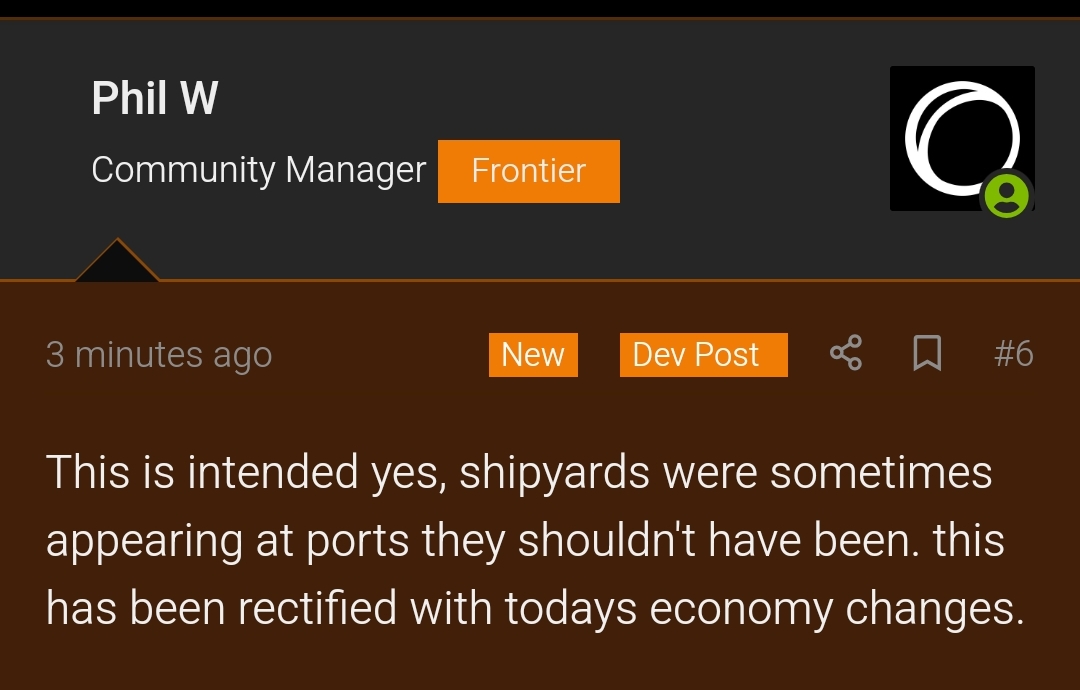Open Phil W's avatar image

962,138
